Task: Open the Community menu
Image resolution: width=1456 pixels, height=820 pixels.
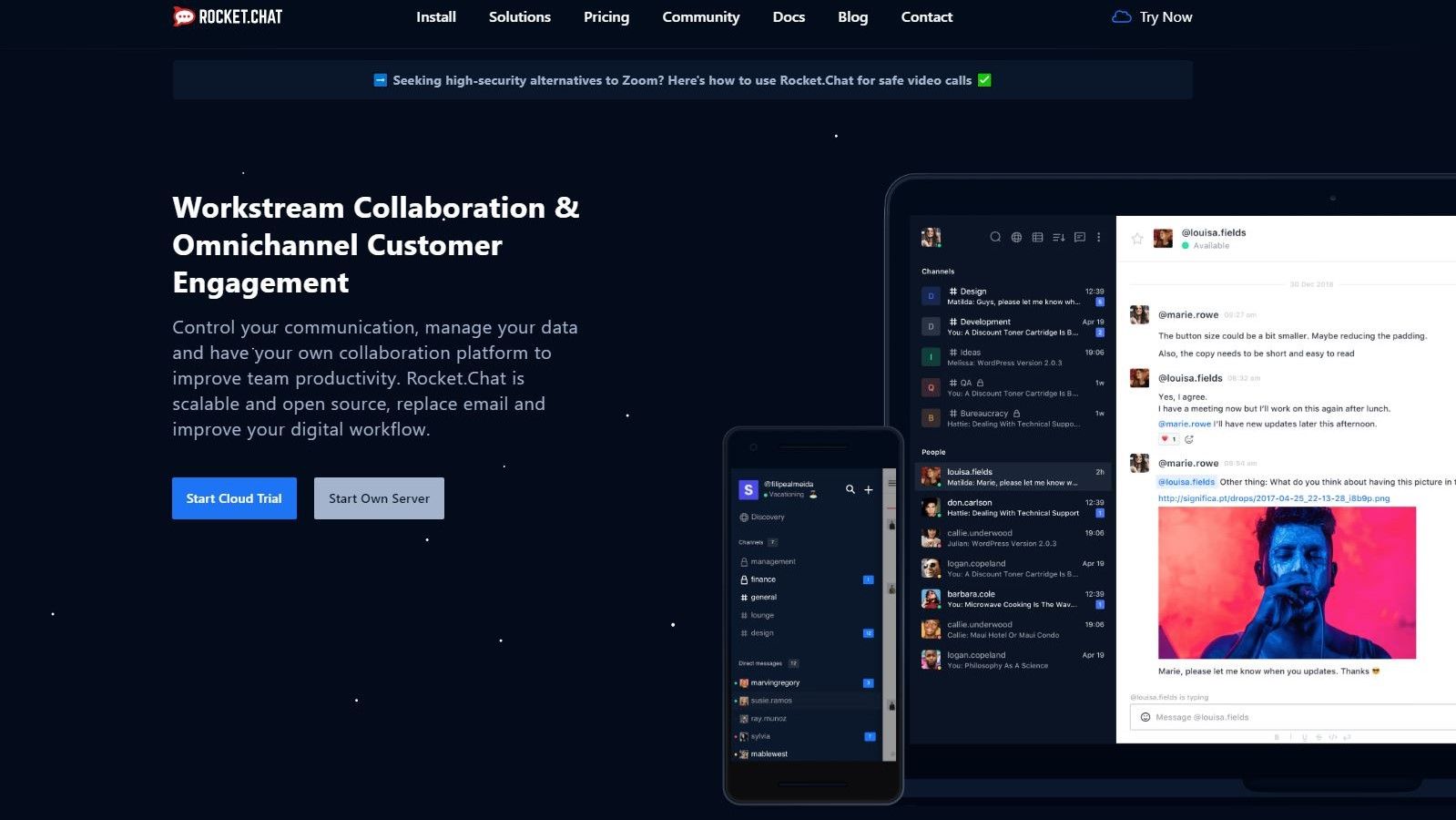Action: tap(701, 16)
